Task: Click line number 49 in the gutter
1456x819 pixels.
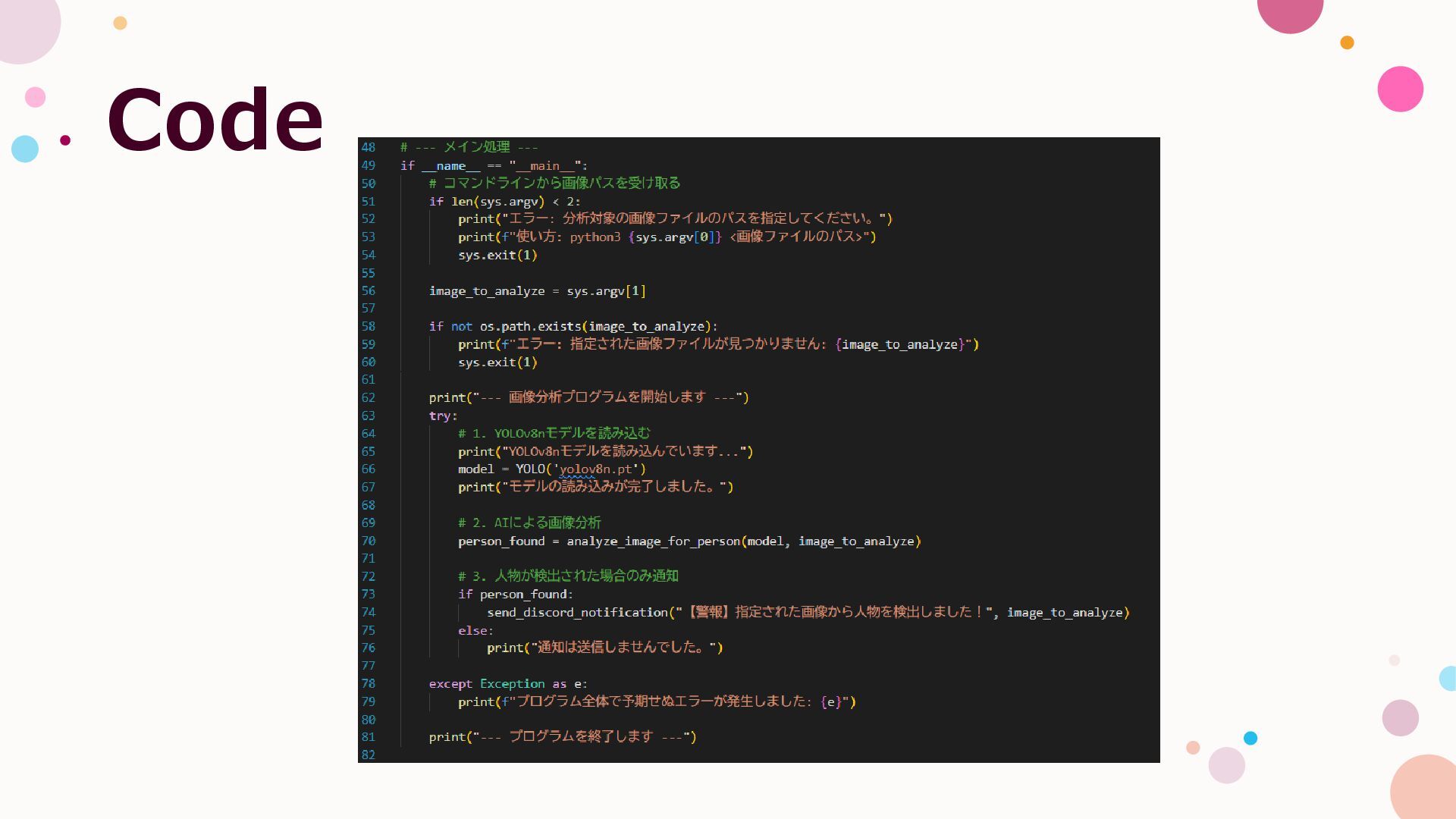Action: tap(368, 165)
